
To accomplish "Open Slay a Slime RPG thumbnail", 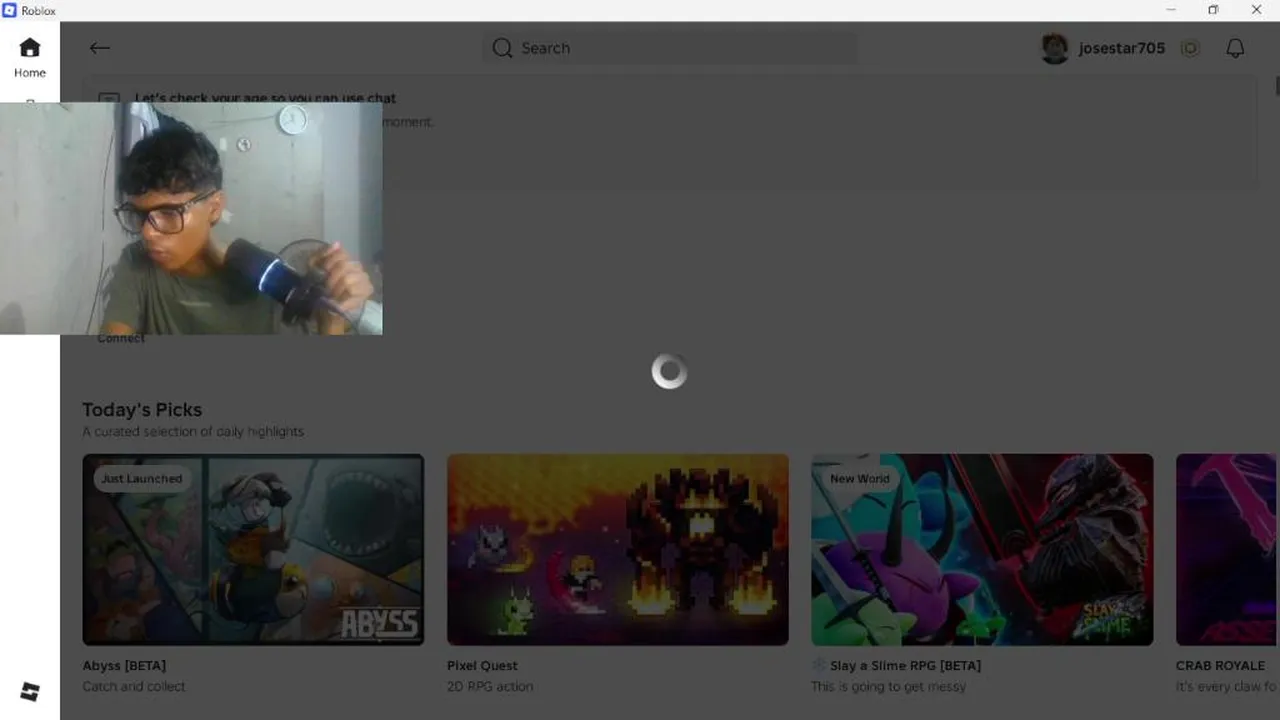I will click(982, 550).
